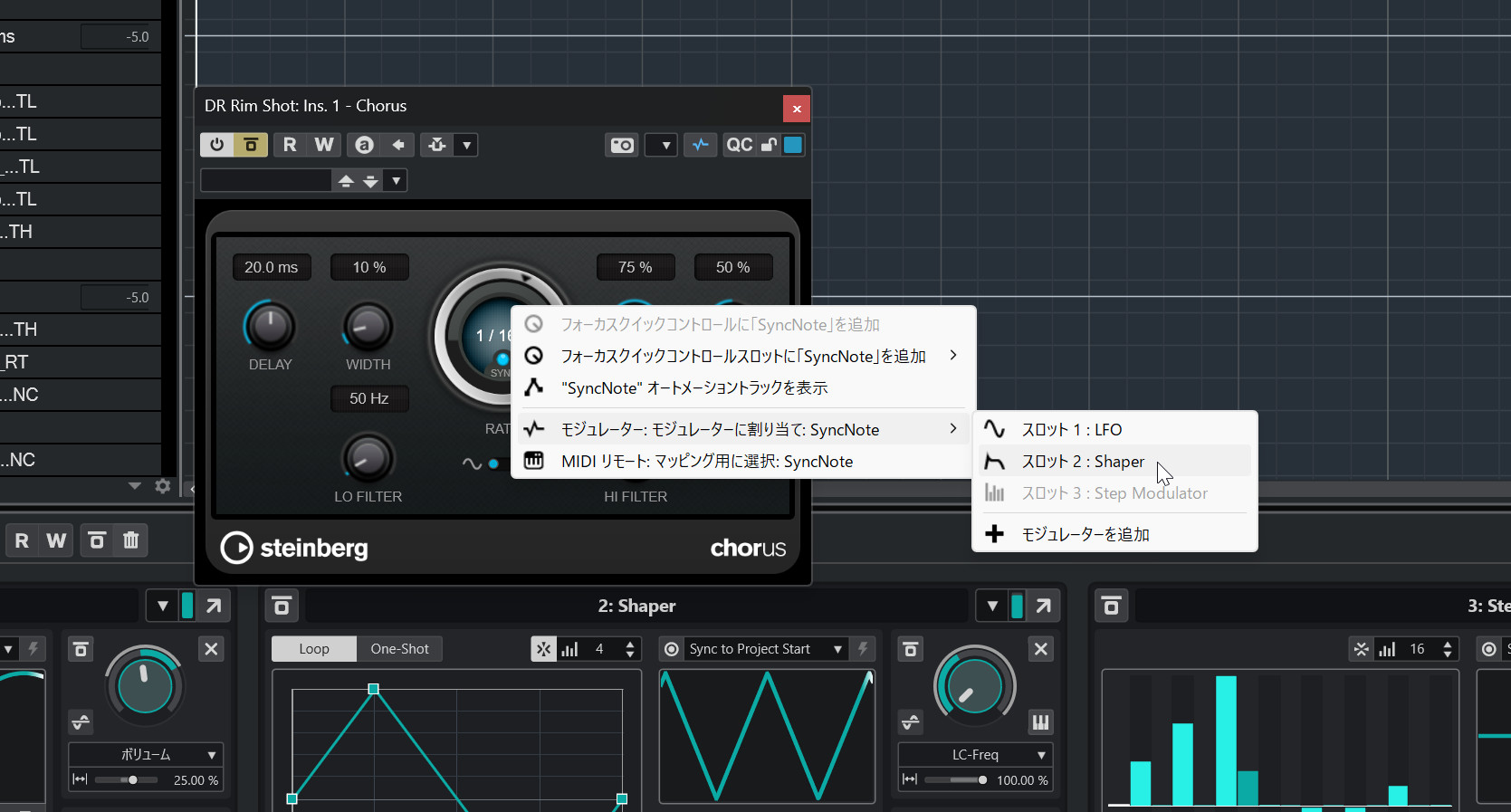Select Slot 2 : Shaper submenu entry
The width and height of the screenshot is (1511, 812).
(1114, 461)
